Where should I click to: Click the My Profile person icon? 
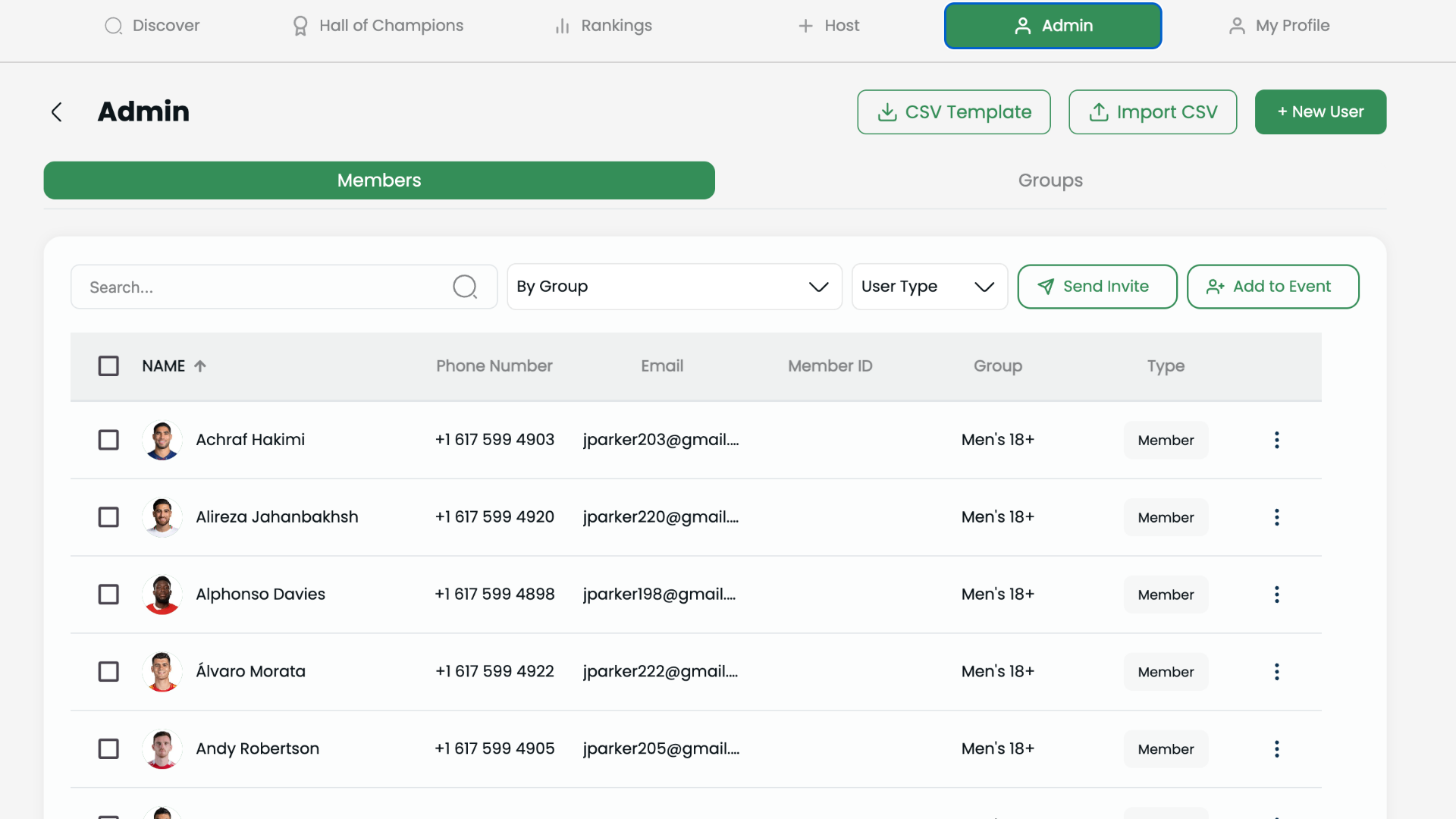coord(1237,26)
